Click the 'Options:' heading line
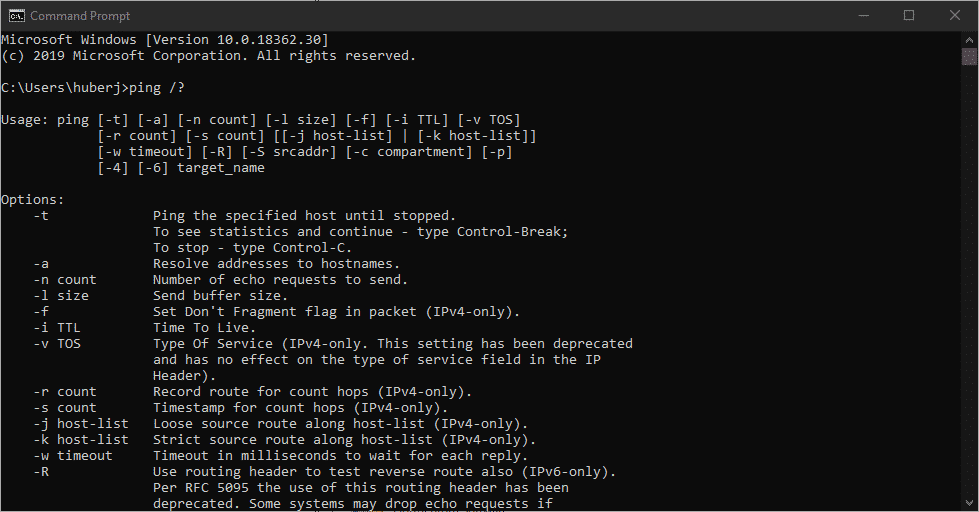This screenshot has height=512, width=979. [32, 200]
